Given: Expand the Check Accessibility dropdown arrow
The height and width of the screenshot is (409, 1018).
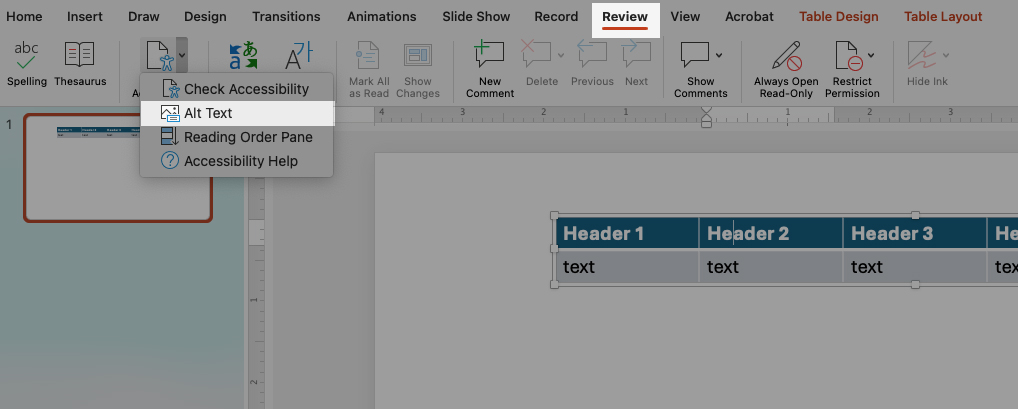Looking at the screenshot, I should click(181, 54).
